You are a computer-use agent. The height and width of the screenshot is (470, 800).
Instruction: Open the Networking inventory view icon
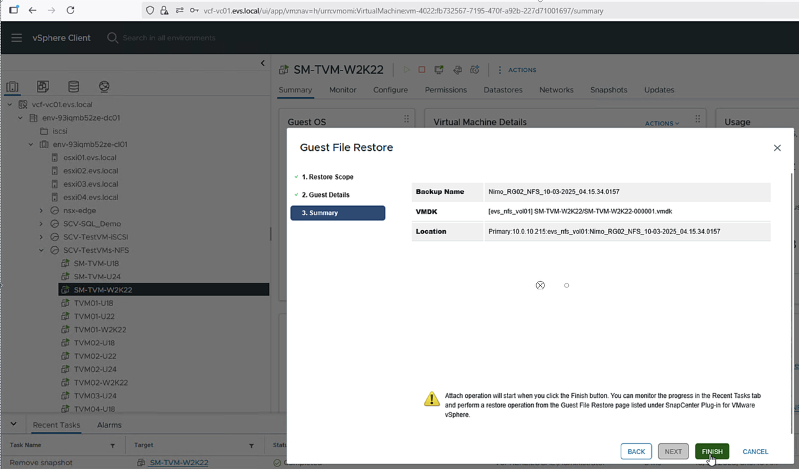point(103,87)
